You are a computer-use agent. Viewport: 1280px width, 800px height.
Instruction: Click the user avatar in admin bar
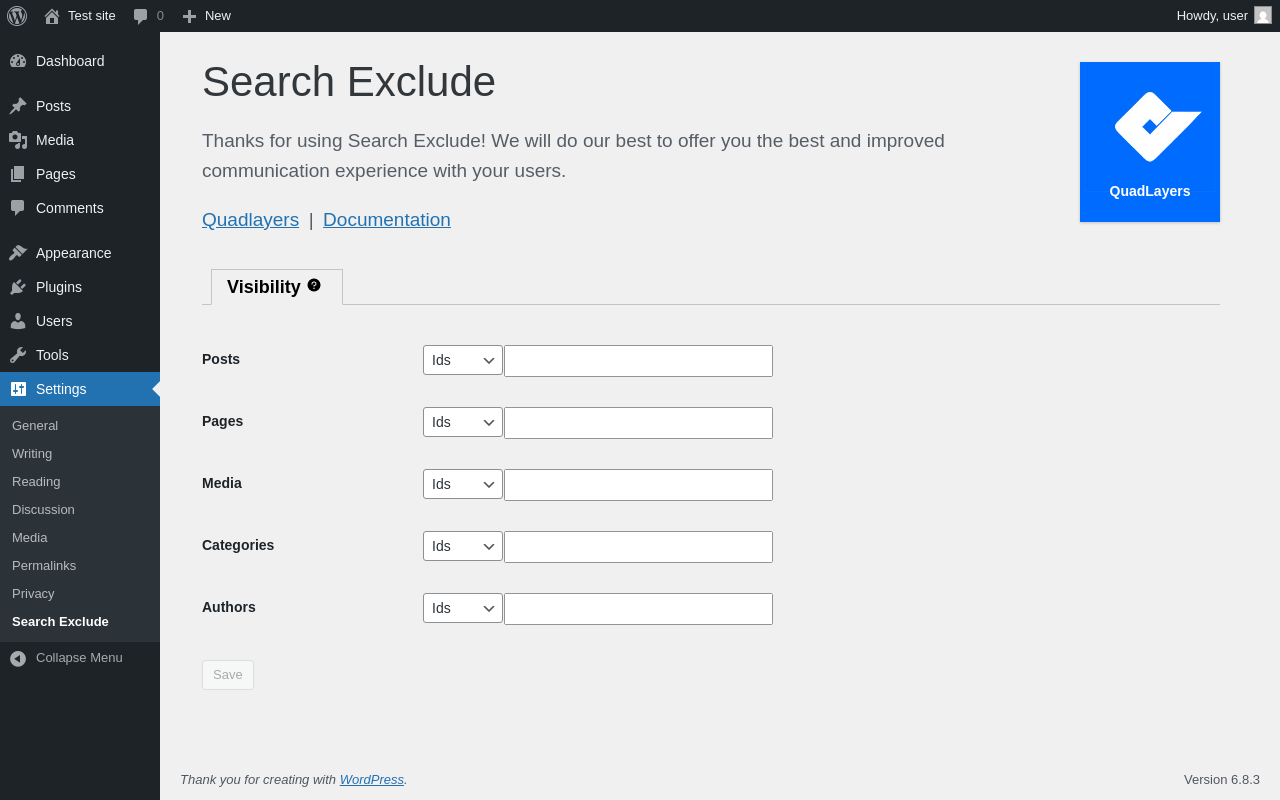pyautogui.click(x=1263, y=15)
